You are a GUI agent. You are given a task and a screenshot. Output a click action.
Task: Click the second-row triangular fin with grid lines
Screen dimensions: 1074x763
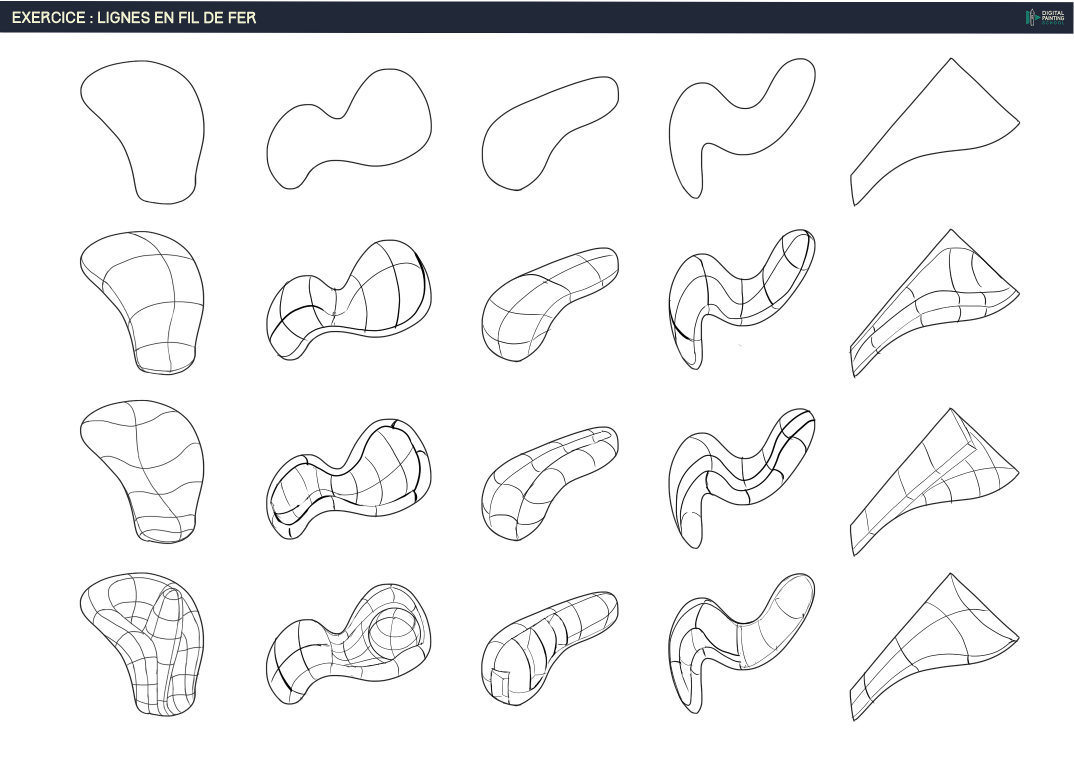coord(935,302)
